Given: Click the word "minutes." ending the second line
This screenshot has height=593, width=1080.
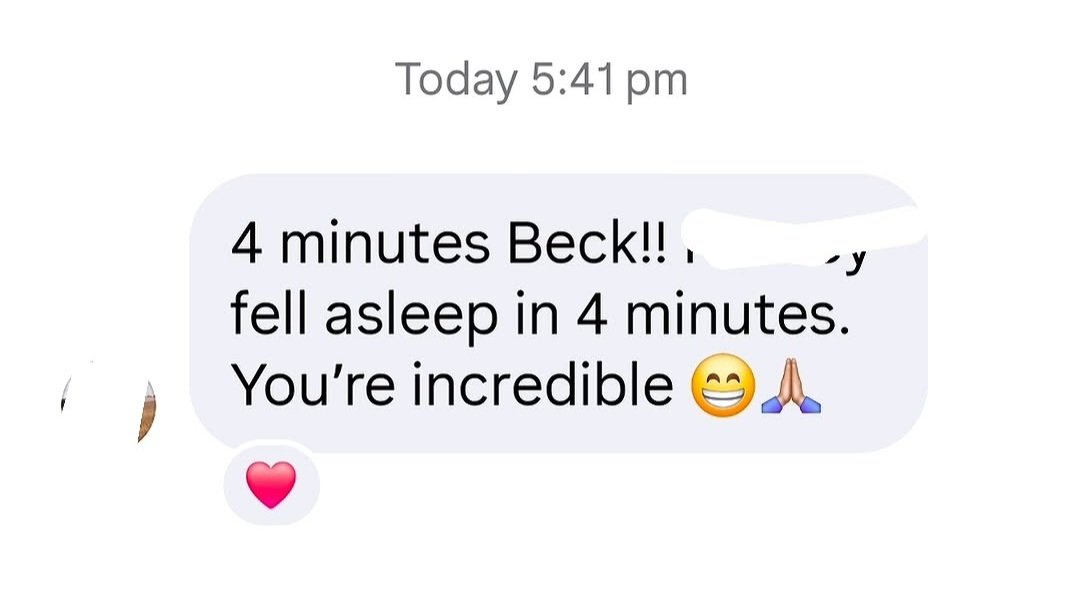Looking at the screenshot, I should point(738,315).
